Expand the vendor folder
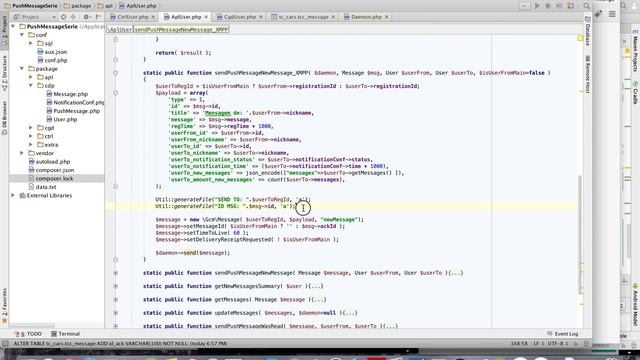640x360 pixels. point(22,153)
